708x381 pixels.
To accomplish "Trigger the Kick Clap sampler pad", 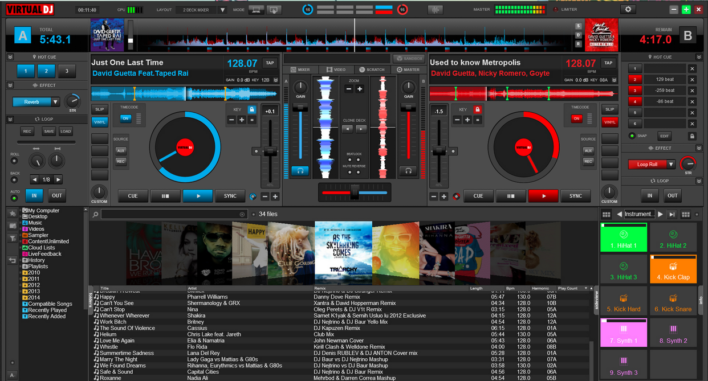I will click(x=673, y=269).
